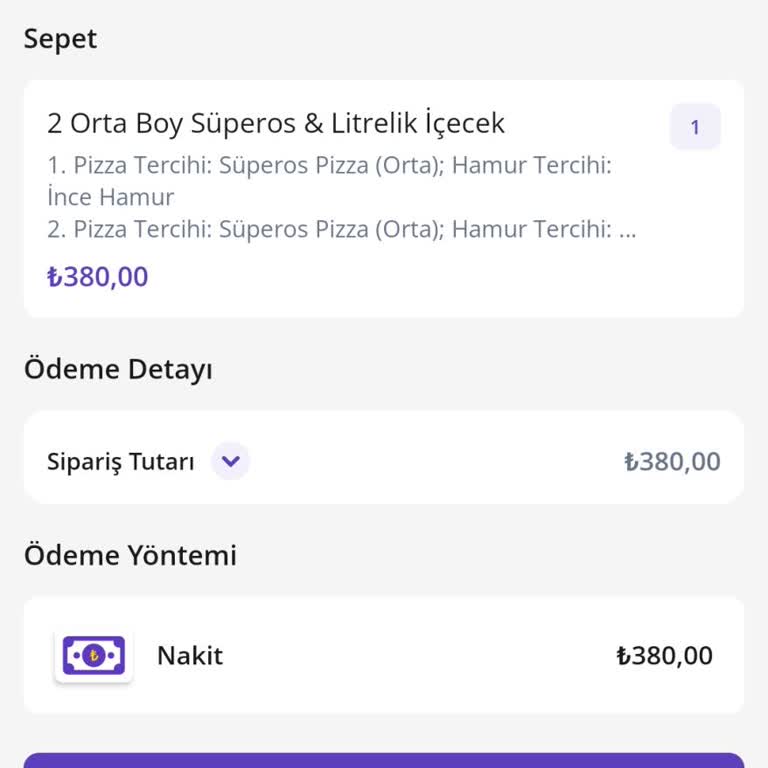768x768 pixels.
Task: Click the Nakit cash payment icon
Action: 93,656
